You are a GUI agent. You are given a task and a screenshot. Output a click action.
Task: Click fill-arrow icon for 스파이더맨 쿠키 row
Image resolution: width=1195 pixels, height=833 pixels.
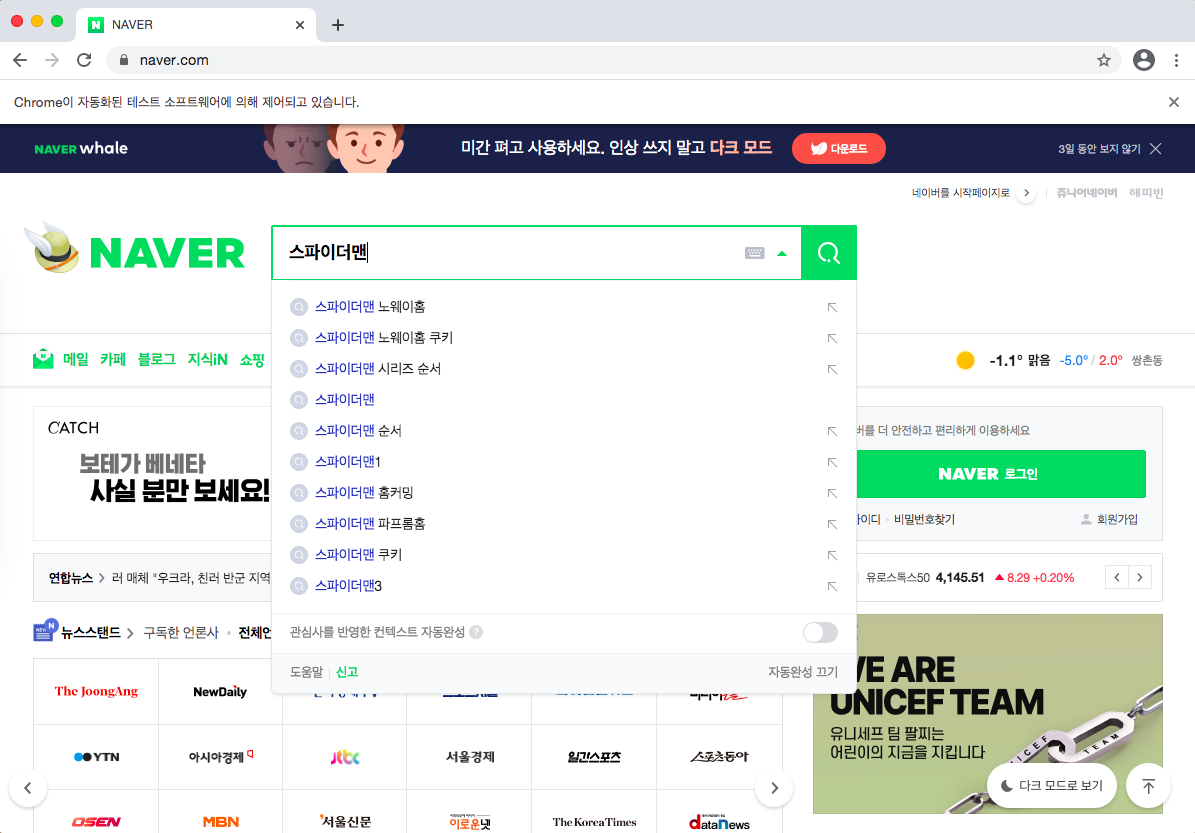pyautogui.click(x=832, y=555)
